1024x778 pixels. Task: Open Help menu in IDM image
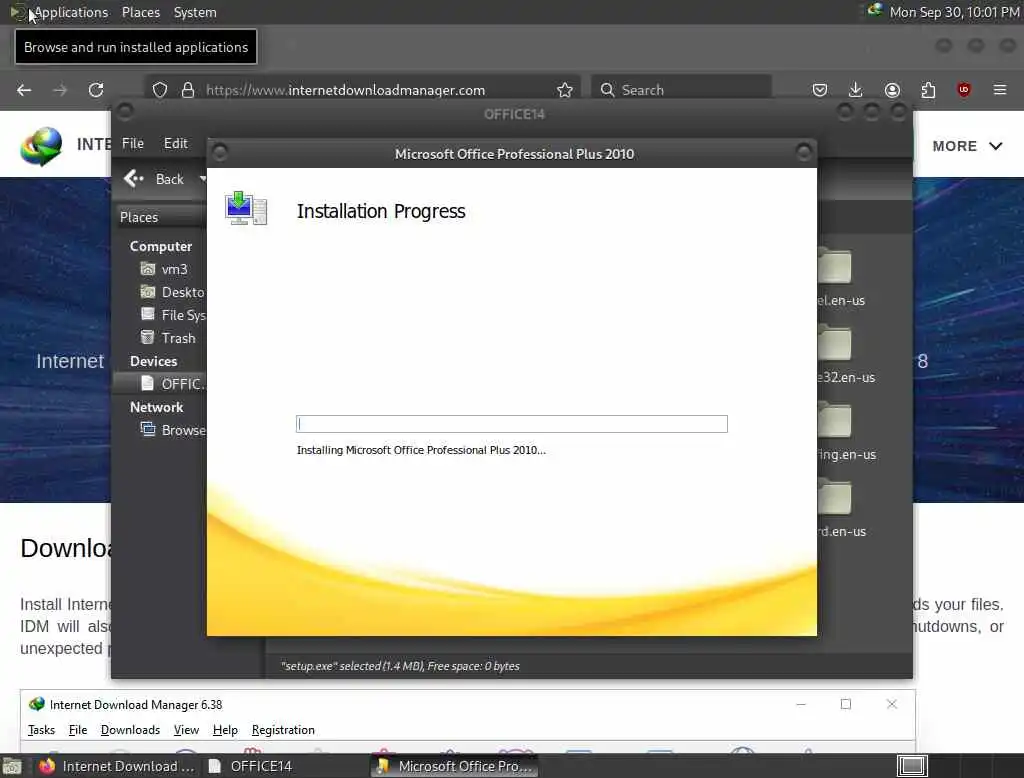click(225, 730)
